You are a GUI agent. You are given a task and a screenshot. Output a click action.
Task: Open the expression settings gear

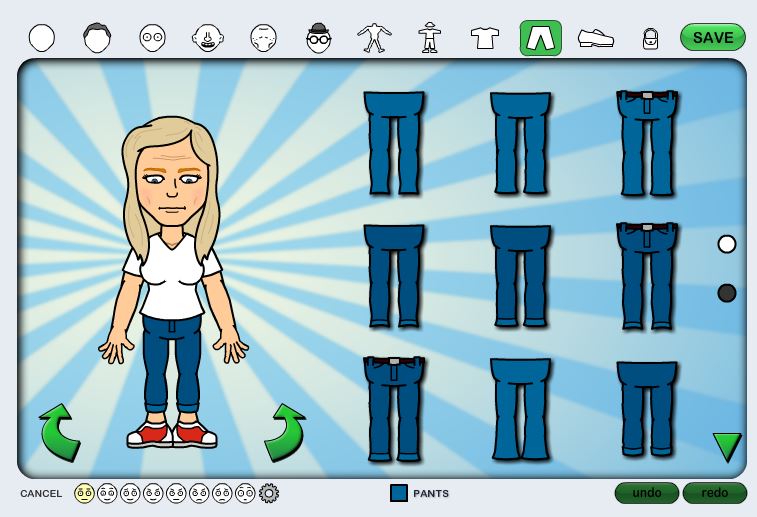click(x=269, y=493)
